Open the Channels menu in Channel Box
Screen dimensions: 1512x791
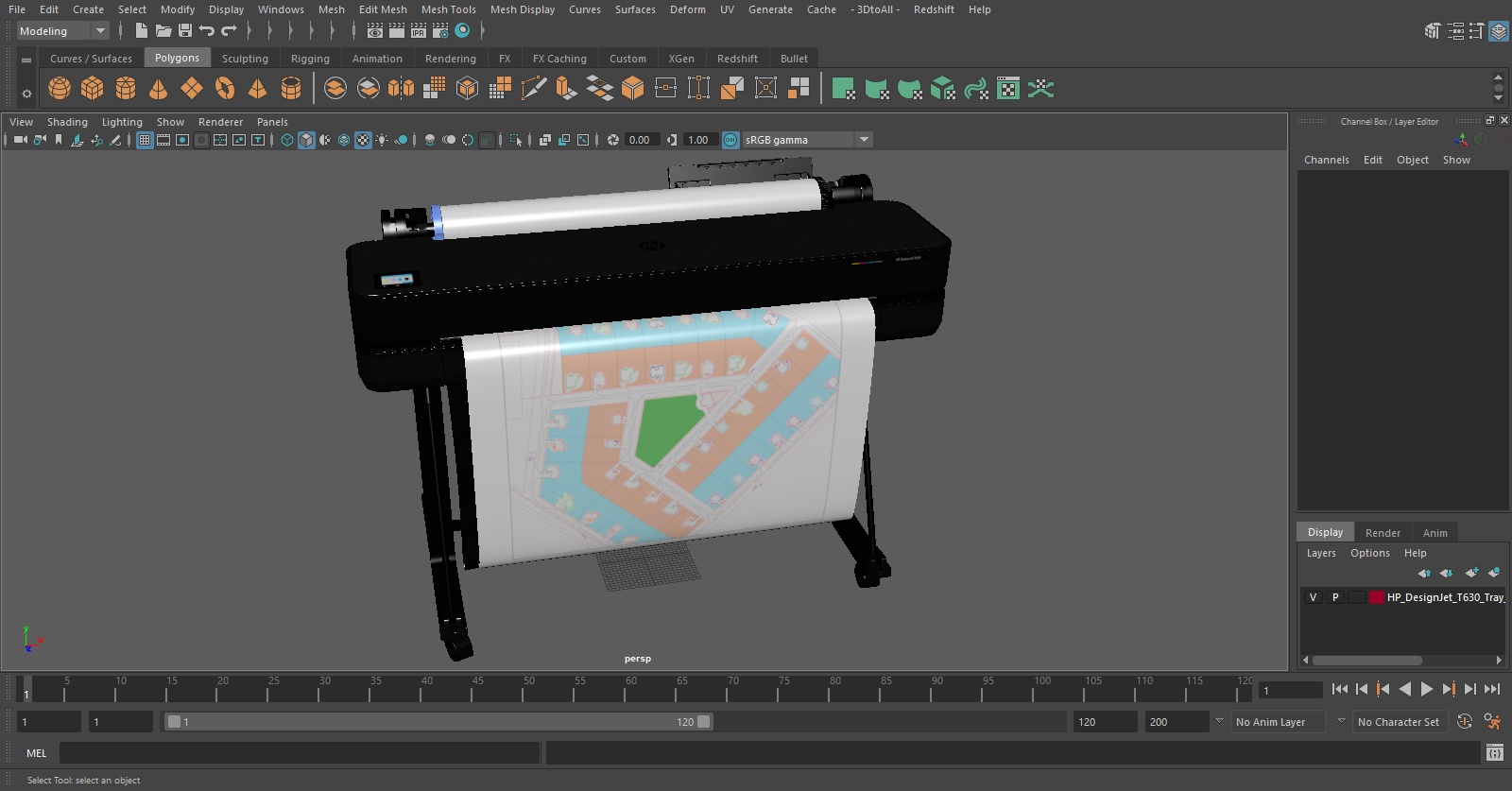[x=1327, y=160]
